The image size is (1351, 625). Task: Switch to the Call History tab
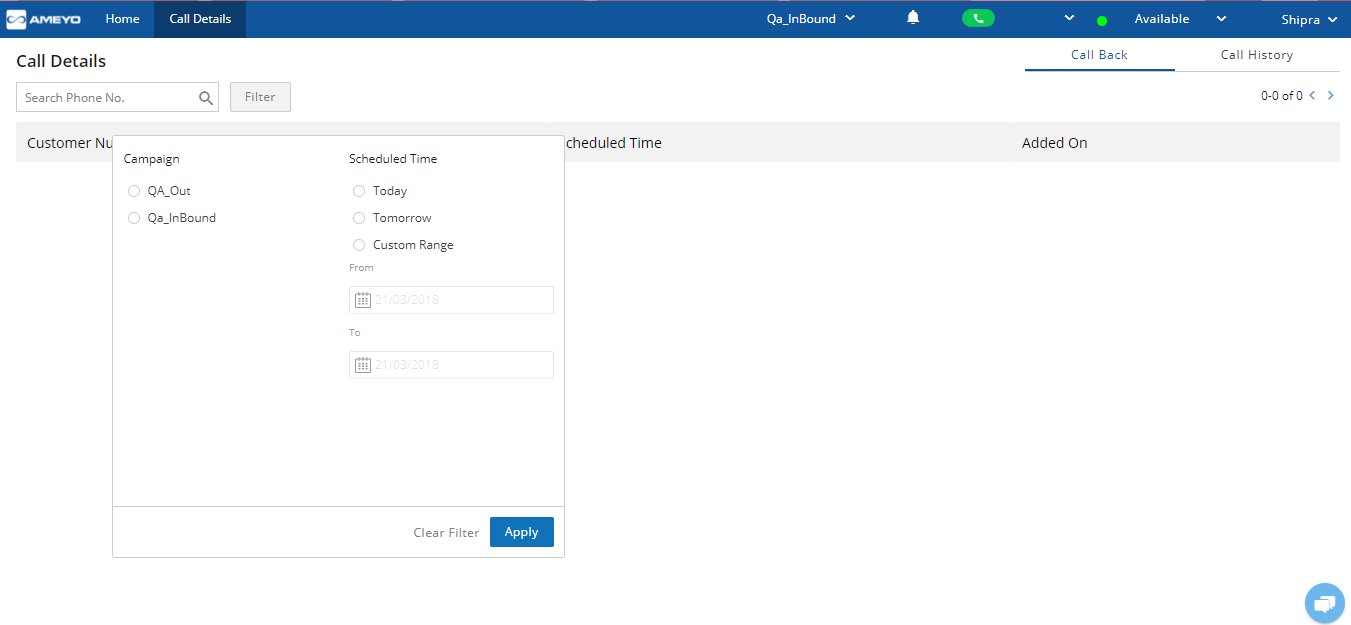[1256, 55]
